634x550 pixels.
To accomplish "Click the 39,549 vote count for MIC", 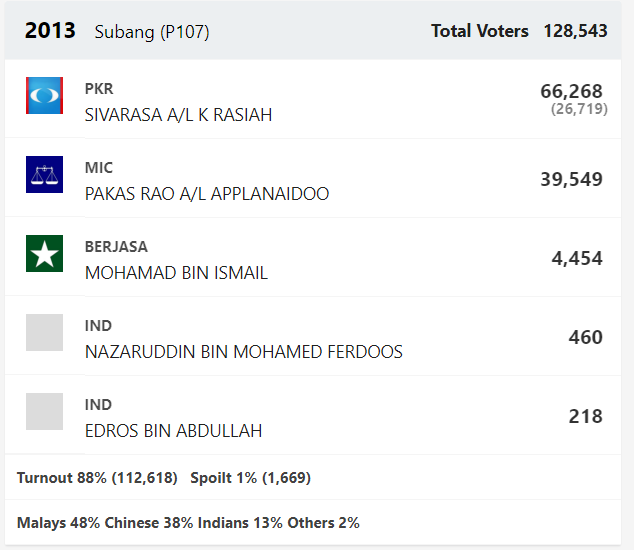I will point(571,179).
